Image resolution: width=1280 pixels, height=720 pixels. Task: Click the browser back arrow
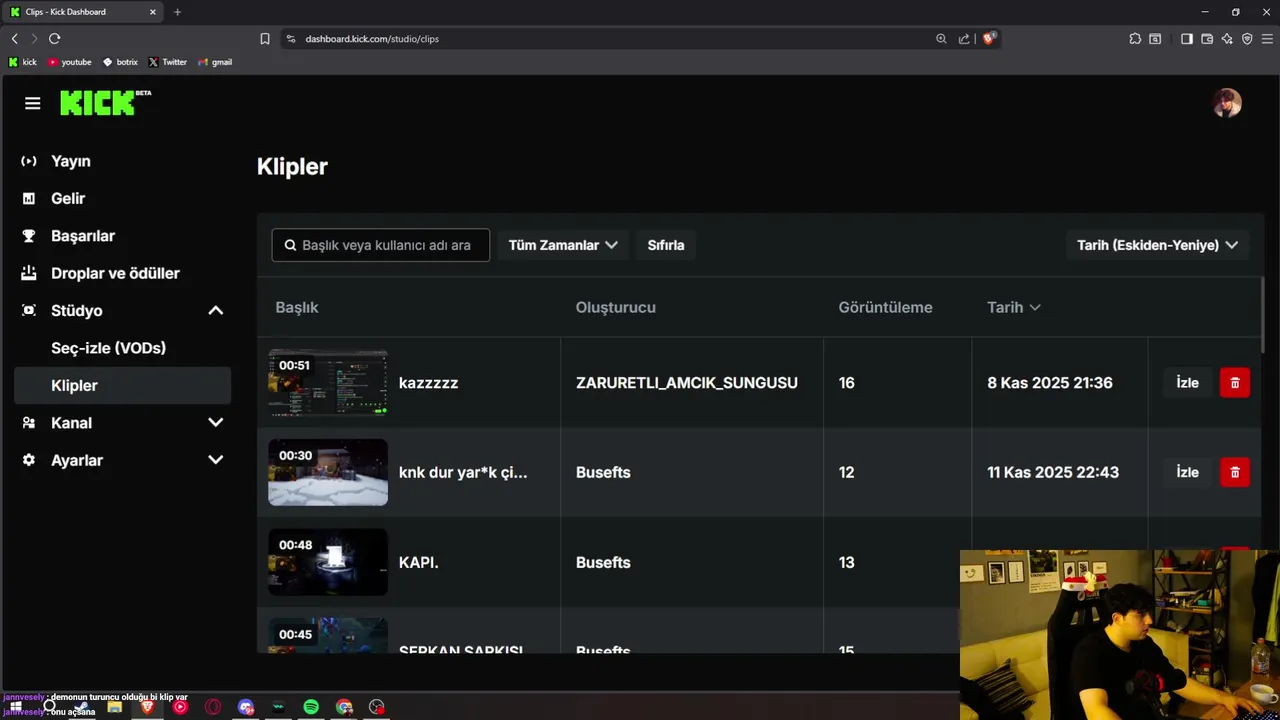[x=14, y=38]
